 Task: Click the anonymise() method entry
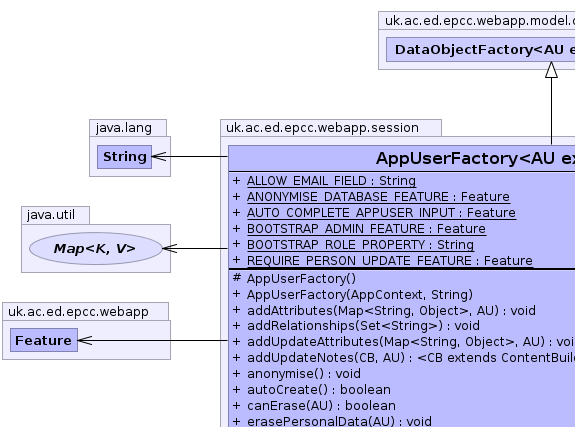[297, 373]
